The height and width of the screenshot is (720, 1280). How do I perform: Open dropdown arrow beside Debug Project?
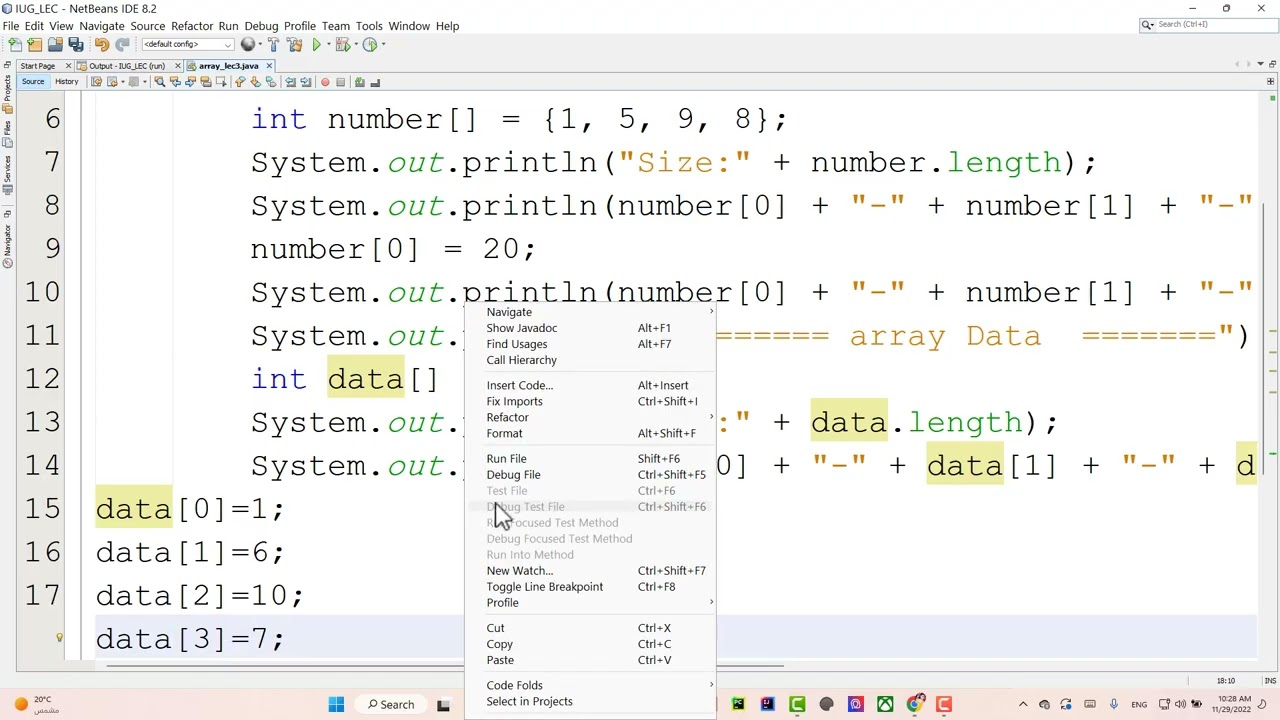356,45
